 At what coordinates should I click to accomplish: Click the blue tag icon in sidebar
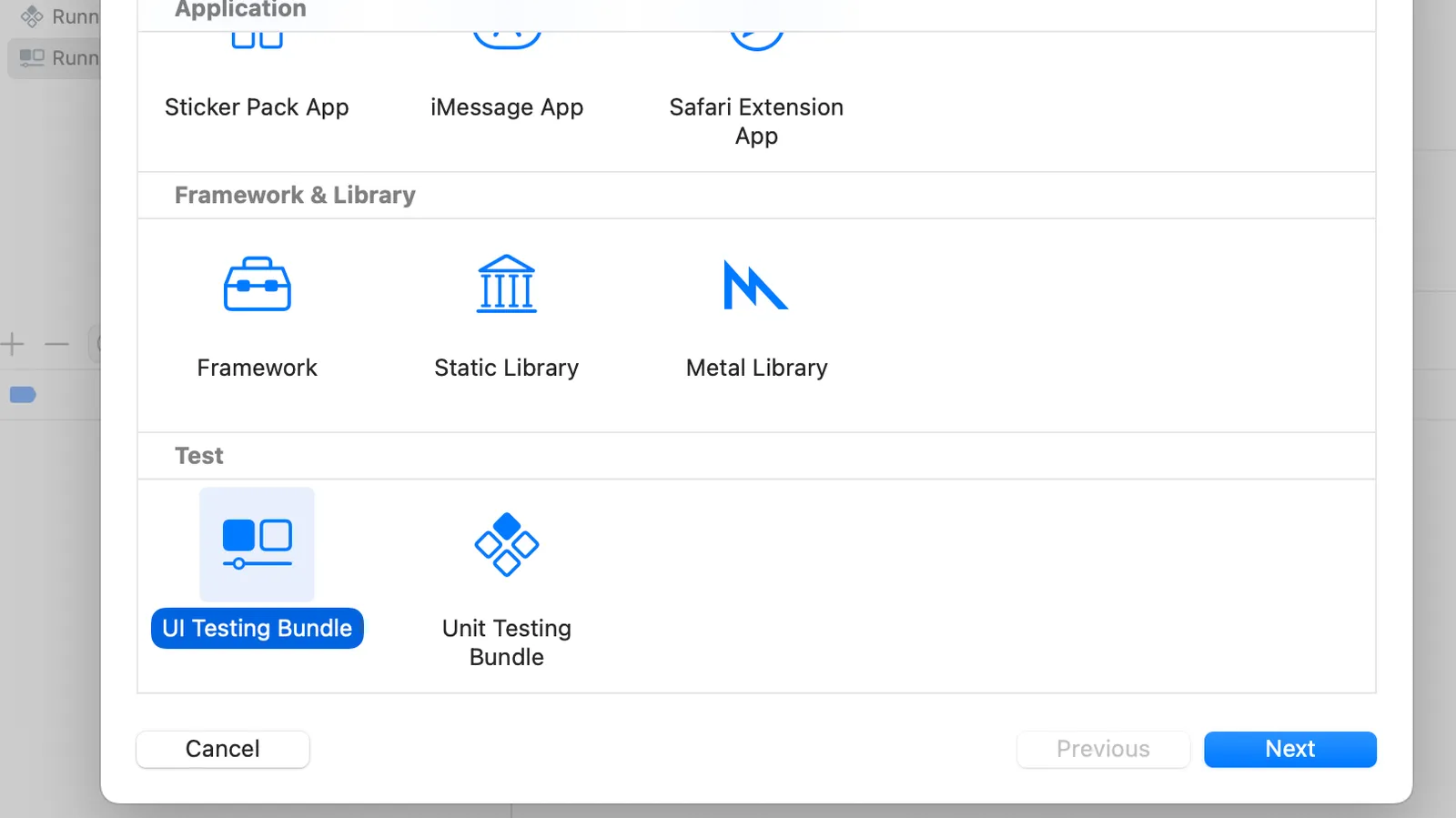click(x=23, y=395)
